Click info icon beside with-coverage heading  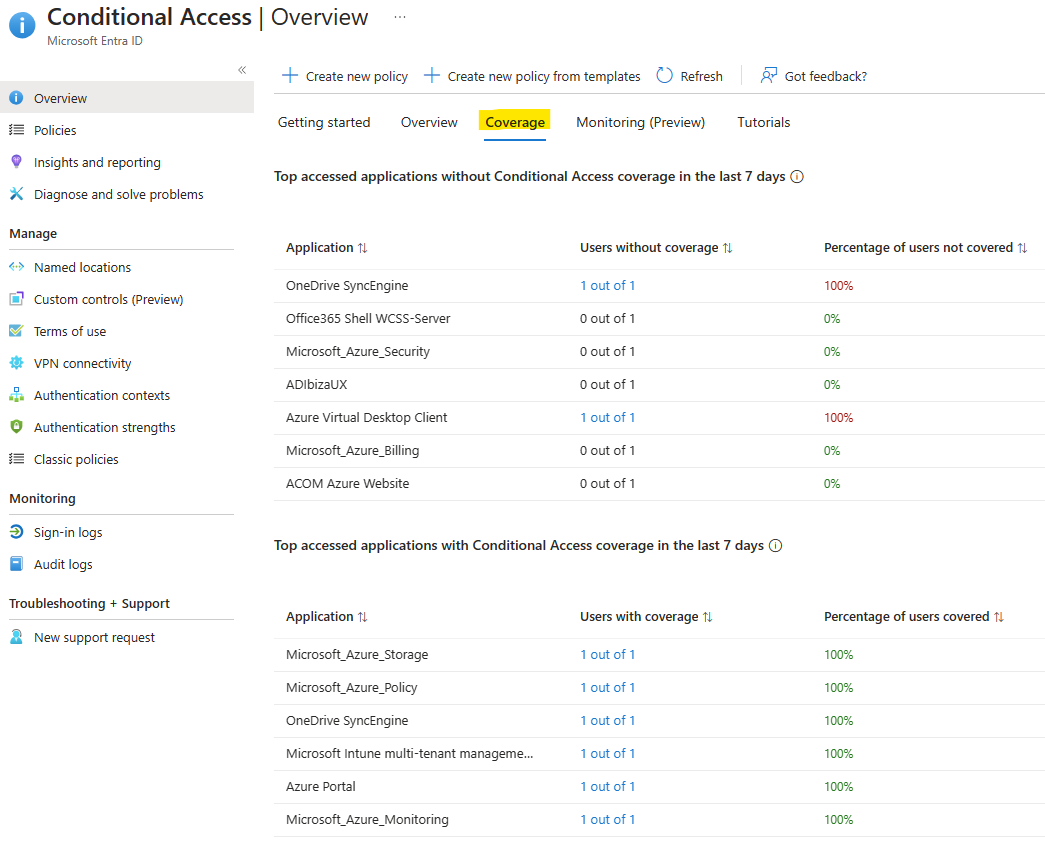[775, 546]
